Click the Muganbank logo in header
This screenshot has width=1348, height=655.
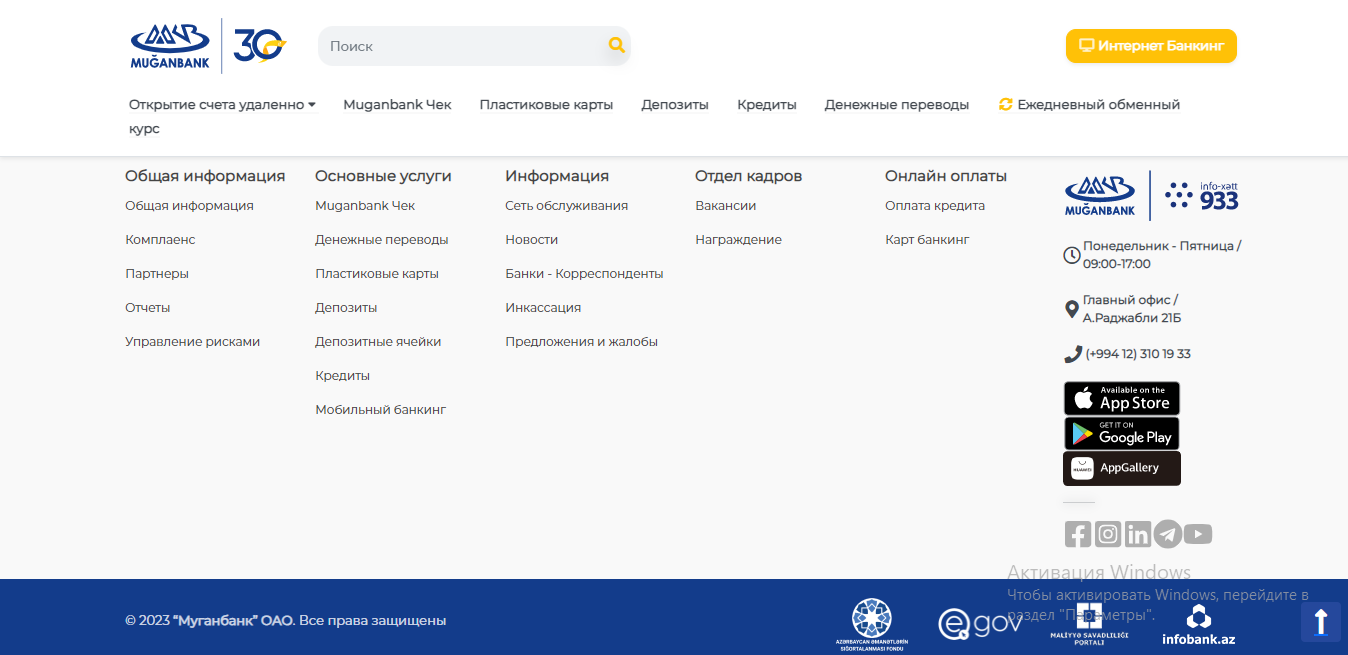click(x=170, y=46)
